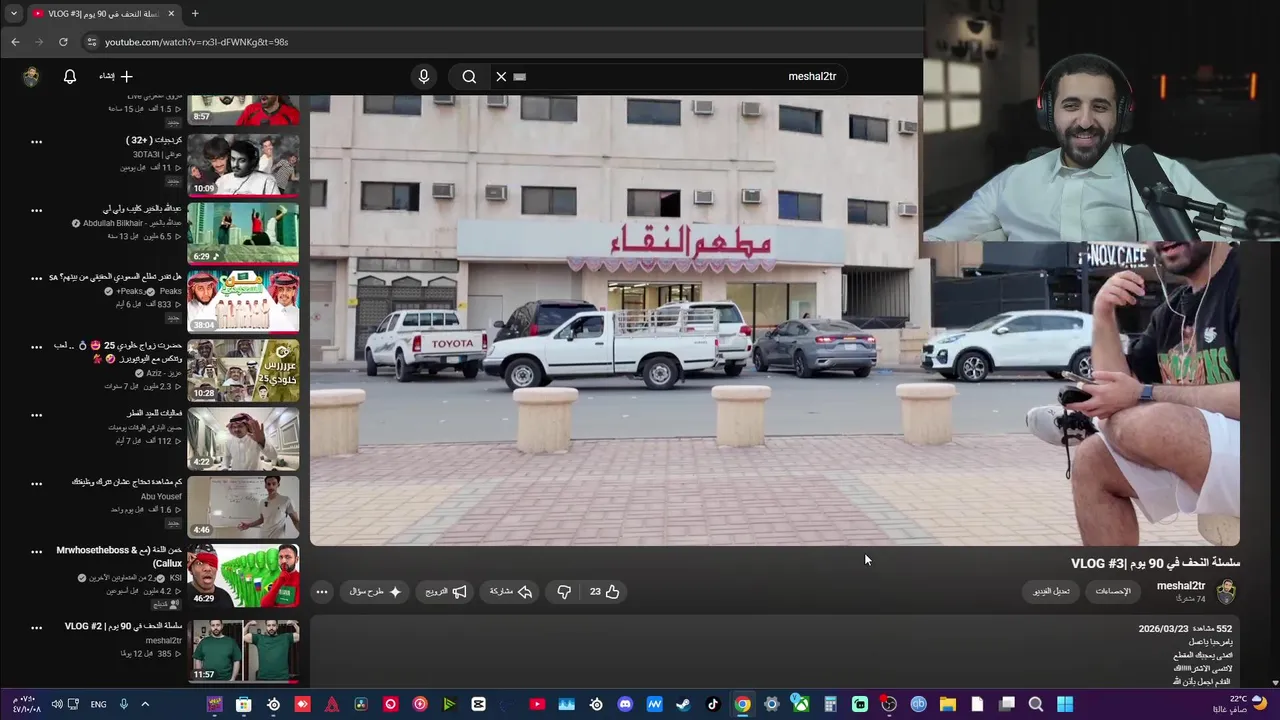Open options for the Peaks video
This screenshot has height=720, width=1280.
click(x=36, y=279)
